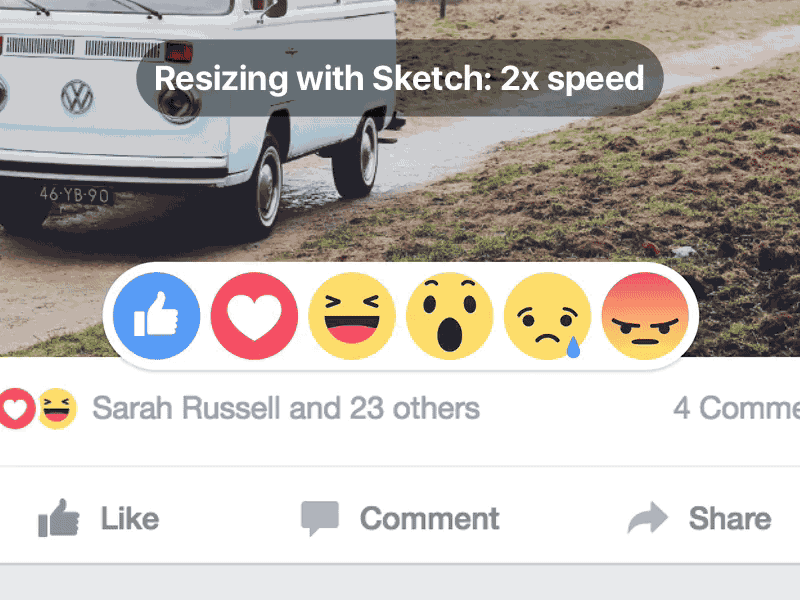Click the "Resizing with Sketch: 2x speed" caption
Viewport: 800px width, 600px height.
coord(399,78)
